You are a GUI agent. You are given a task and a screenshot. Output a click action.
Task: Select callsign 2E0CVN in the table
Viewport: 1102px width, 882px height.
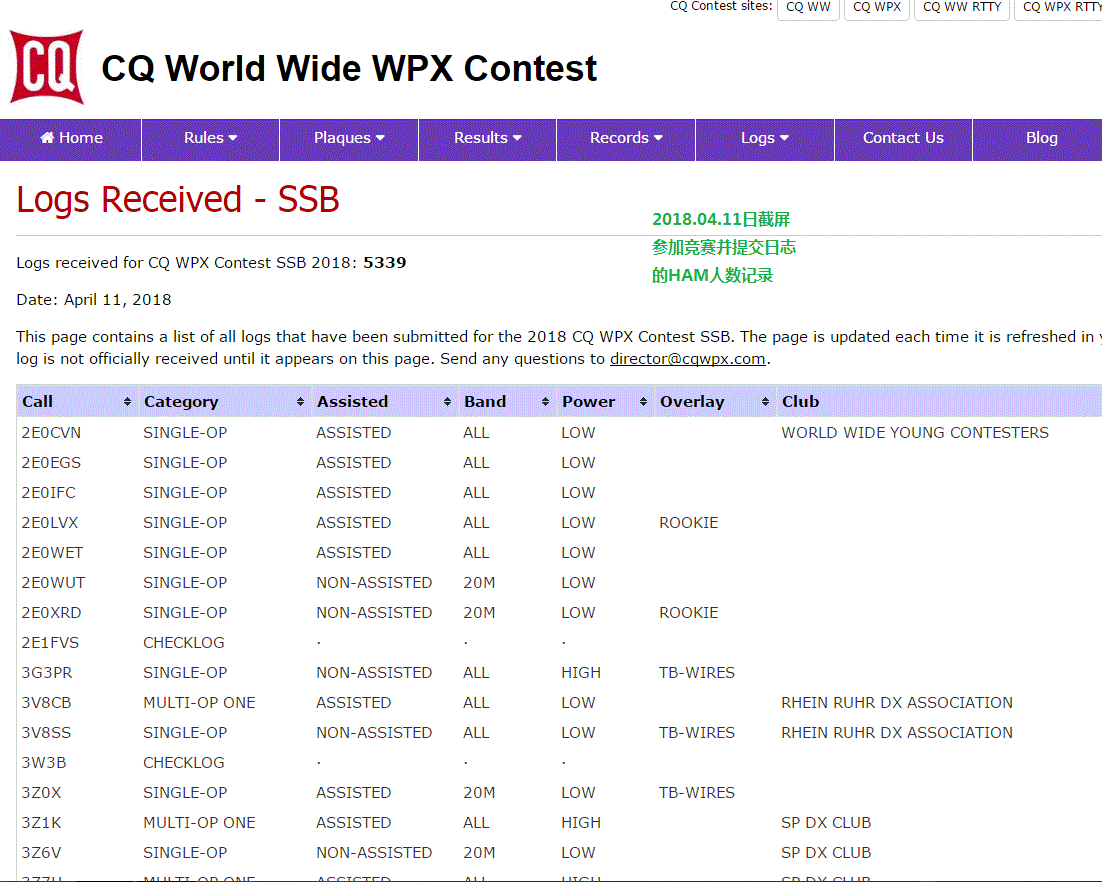tap(51, 432)
